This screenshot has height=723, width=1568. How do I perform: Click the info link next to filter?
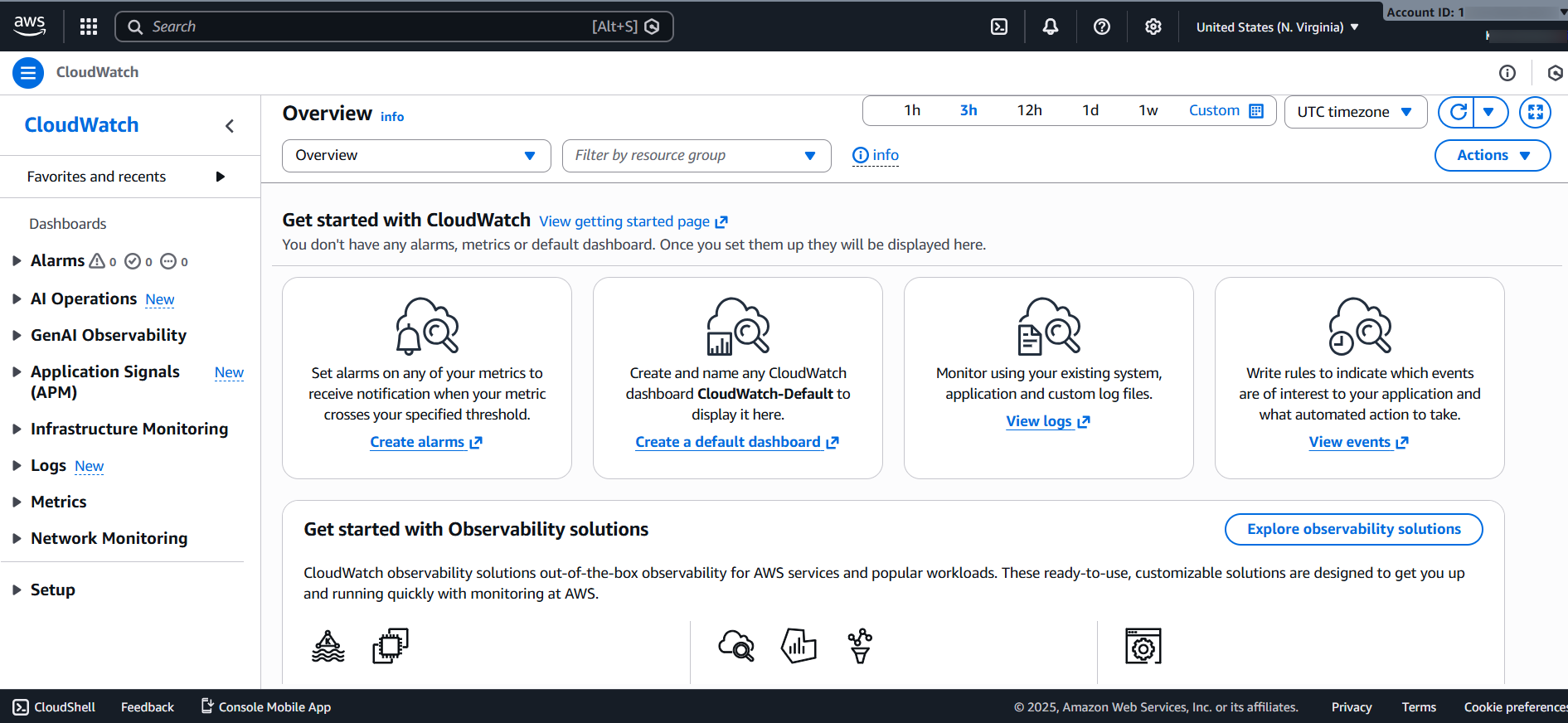(876, 155)
